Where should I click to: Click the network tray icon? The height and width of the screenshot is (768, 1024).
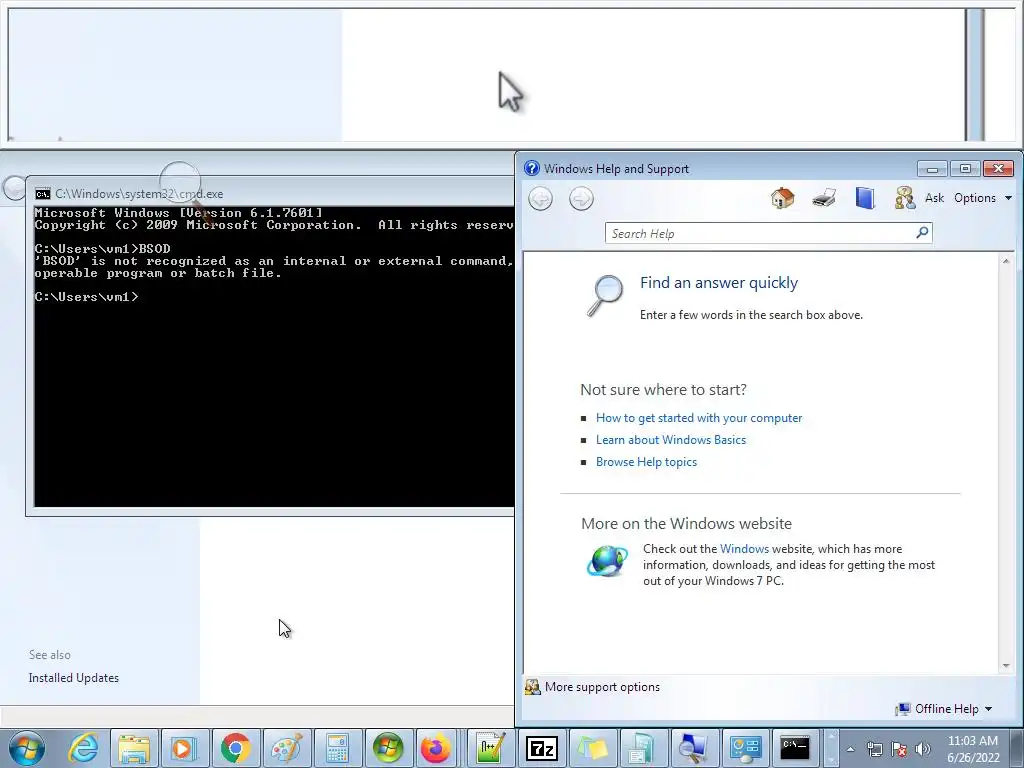click(x=874, y=749)
